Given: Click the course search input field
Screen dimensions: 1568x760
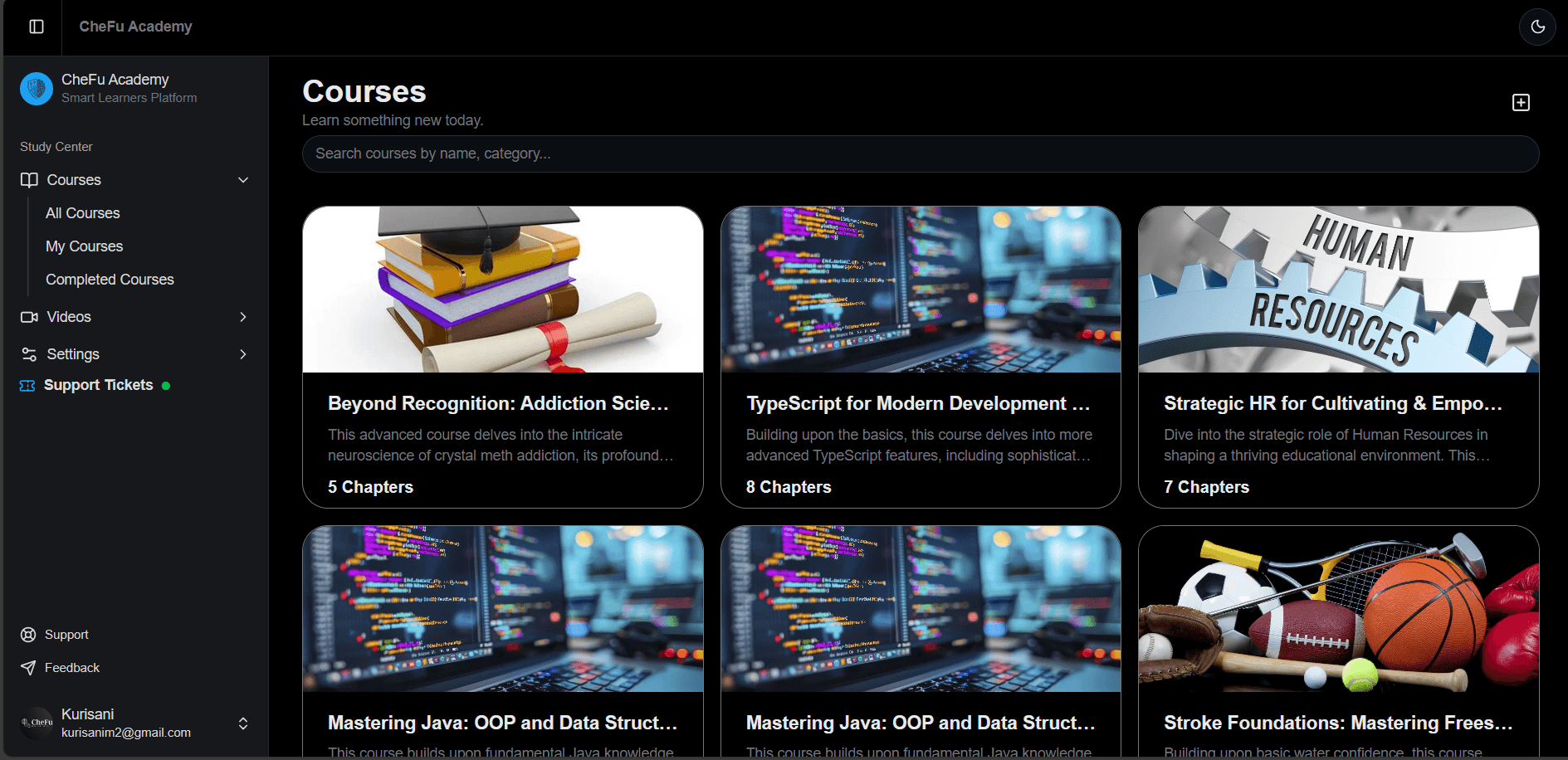Looking at the screenshot, I should pos(921,154).
